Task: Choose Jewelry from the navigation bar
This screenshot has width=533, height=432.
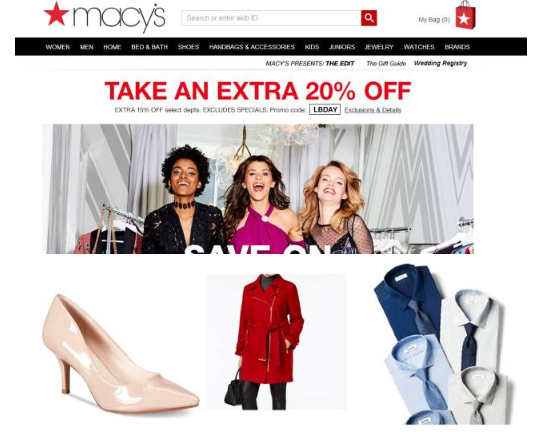Action: [x=379, y=47]
